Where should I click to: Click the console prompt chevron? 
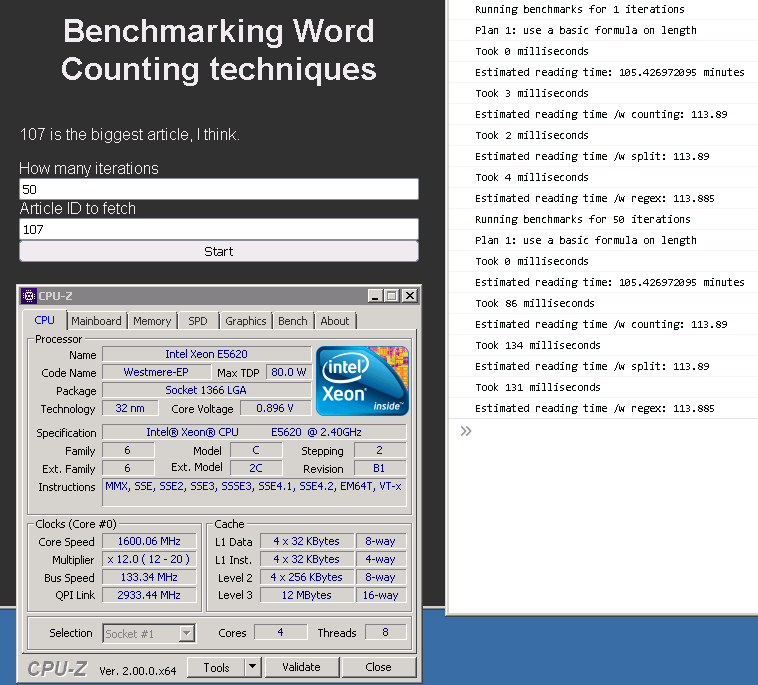pos(465,431)
